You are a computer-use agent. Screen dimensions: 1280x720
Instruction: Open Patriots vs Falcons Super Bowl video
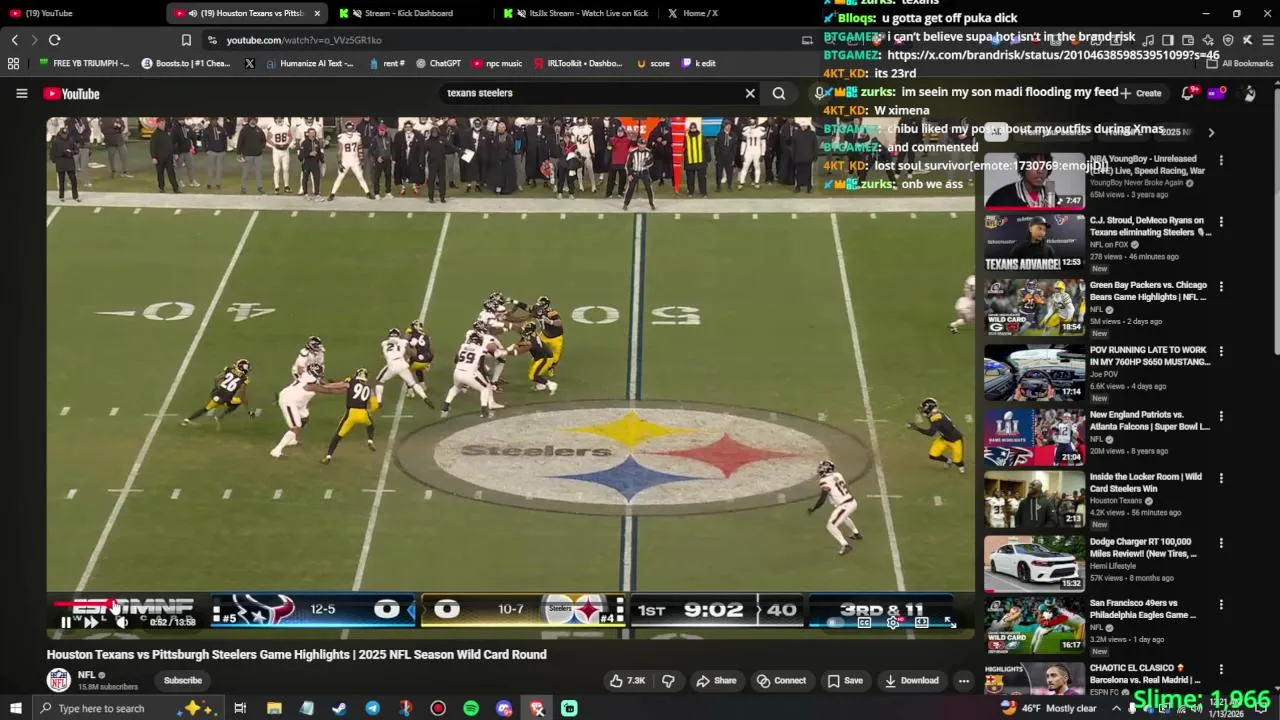[1034, 437]
